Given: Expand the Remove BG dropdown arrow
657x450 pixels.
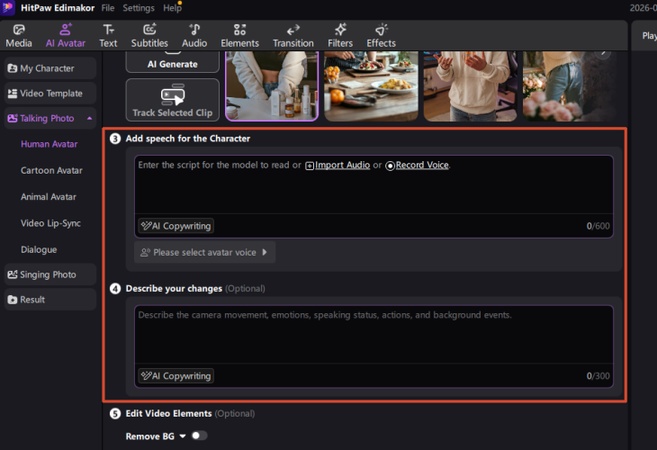Looking at the screenshot, I should pos(183,436).
